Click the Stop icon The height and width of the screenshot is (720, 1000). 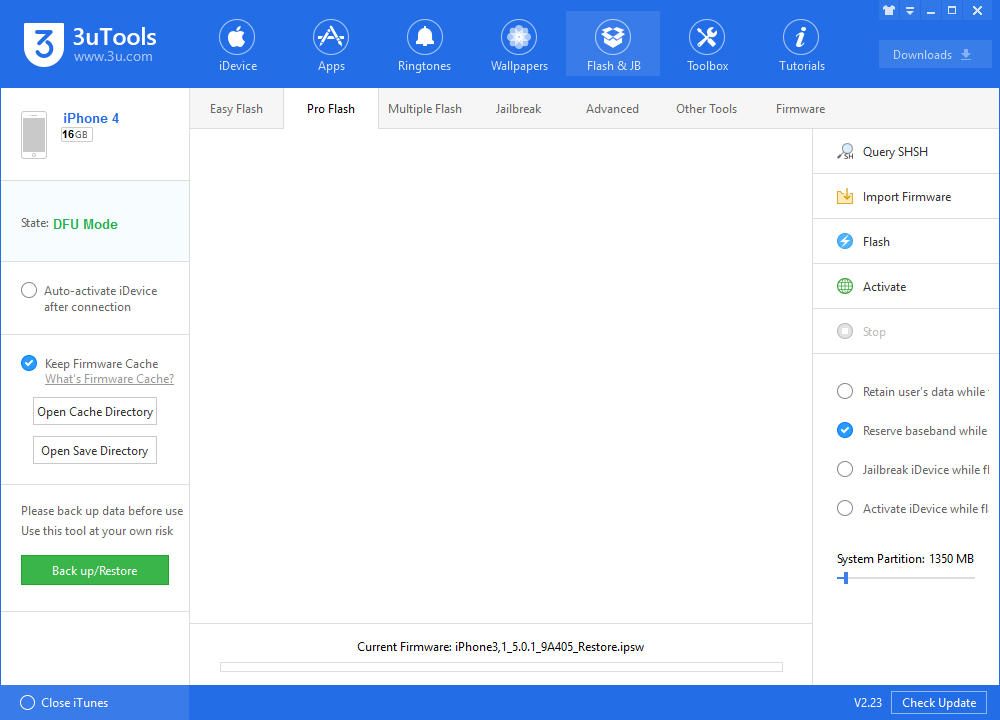pos(845,331)
